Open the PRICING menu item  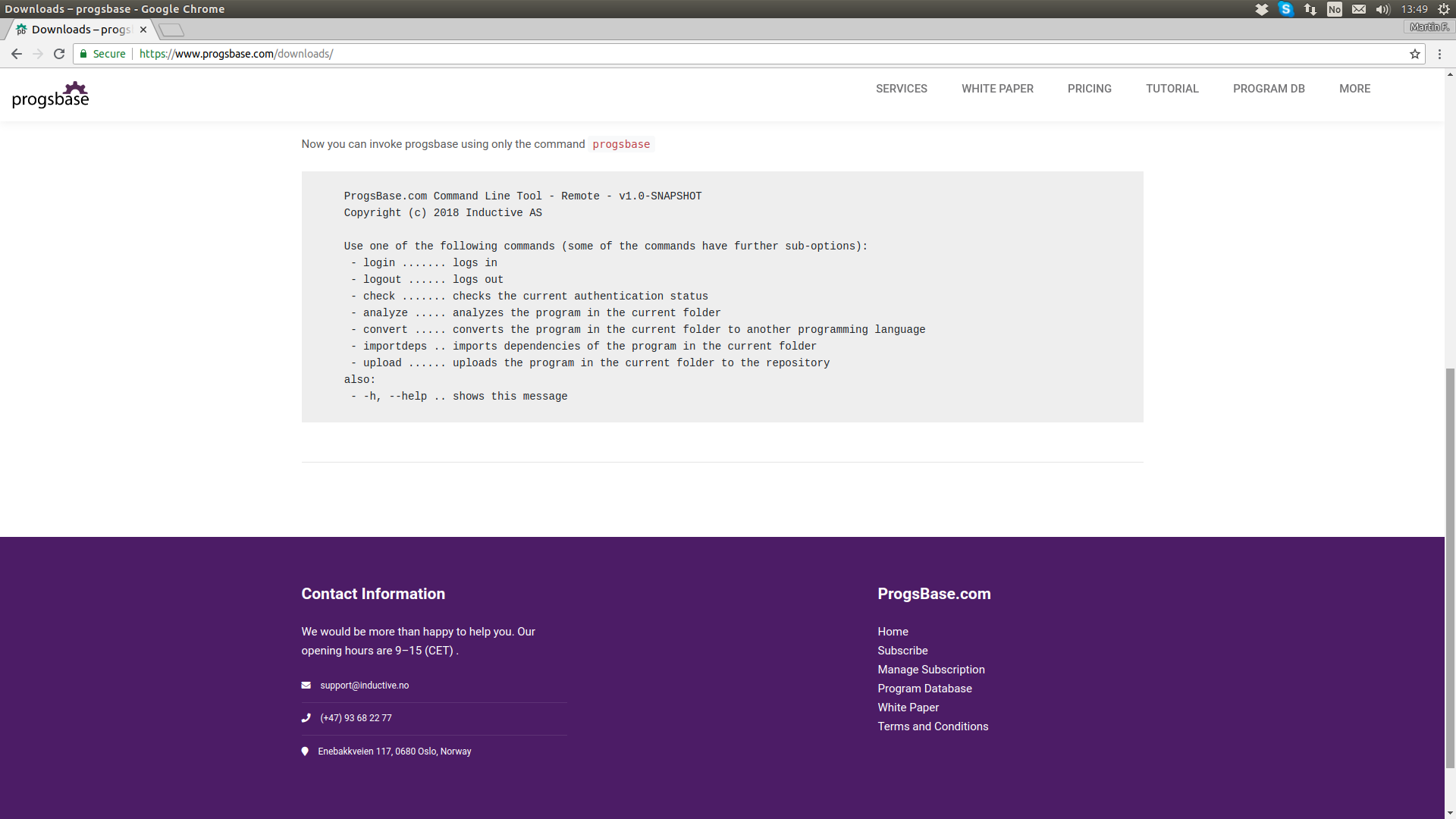(x=1090, y=89)
